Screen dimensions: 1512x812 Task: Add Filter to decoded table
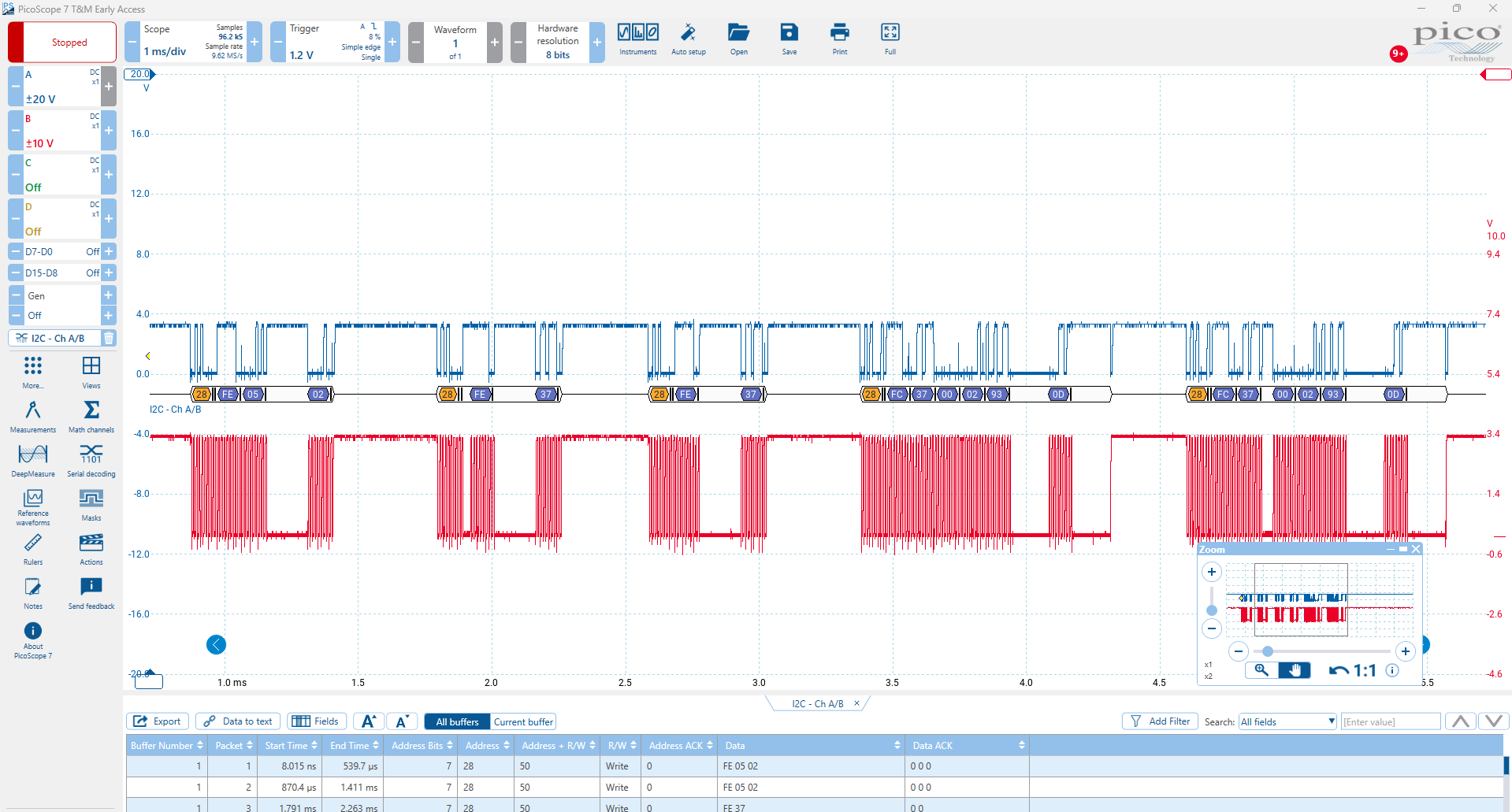click(x=1160, y=721)
